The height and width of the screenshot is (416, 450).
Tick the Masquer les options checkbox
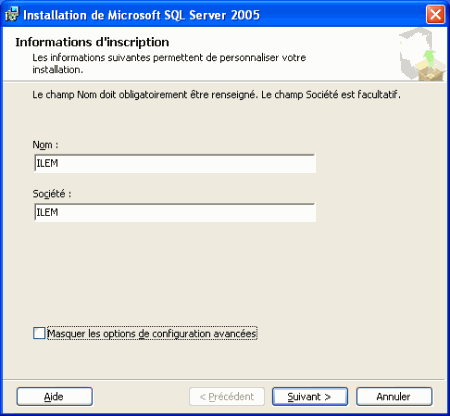[x=39, y=333]
